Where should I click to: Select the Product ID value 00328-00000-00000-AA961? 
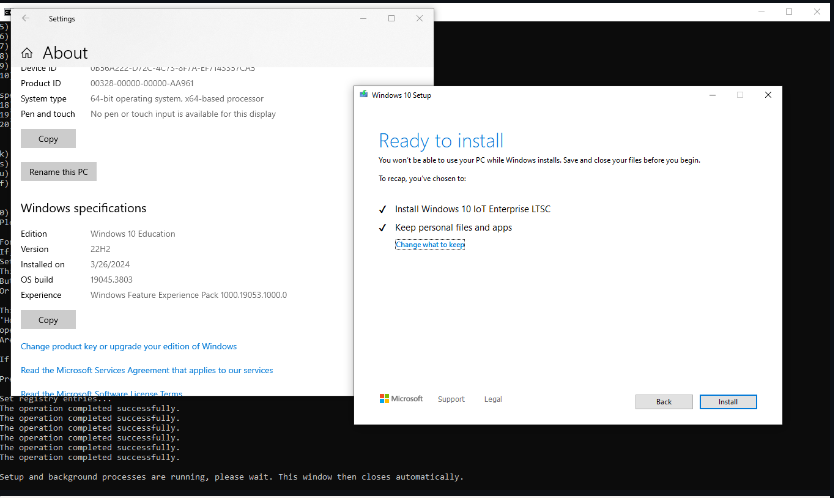click(142, 83)
